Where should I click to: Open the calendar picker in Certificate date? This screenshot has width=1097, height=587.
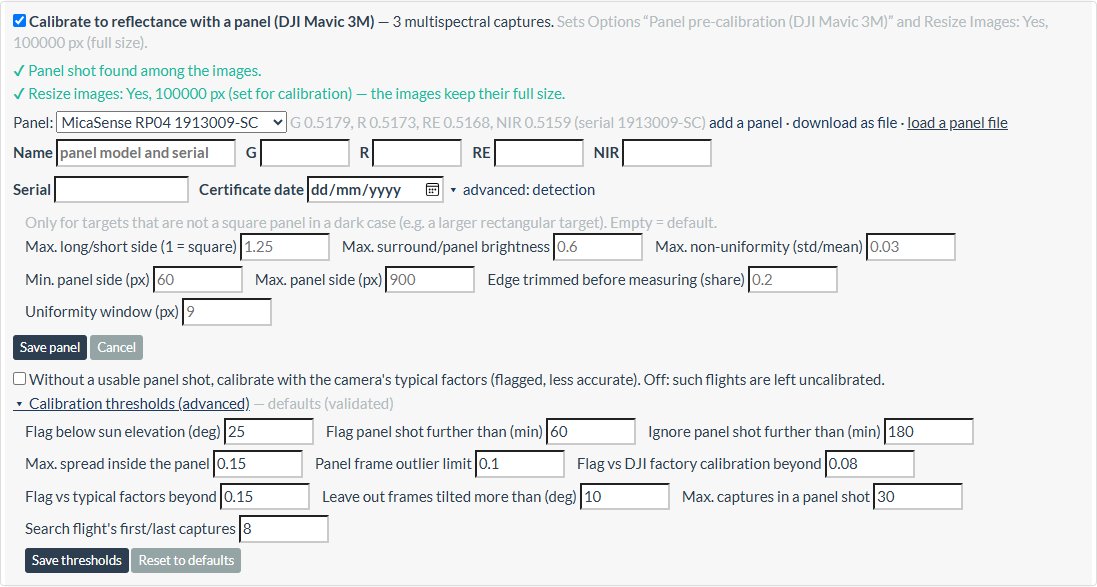[432, 190]
